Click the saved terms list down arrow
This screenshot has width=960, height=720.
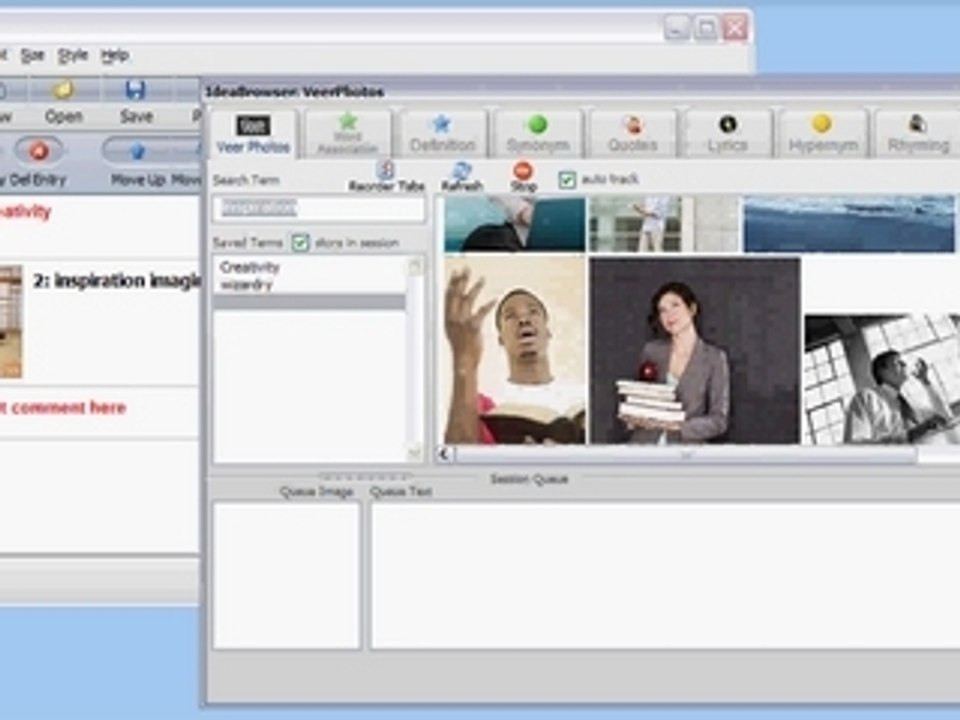click(414, 453)
